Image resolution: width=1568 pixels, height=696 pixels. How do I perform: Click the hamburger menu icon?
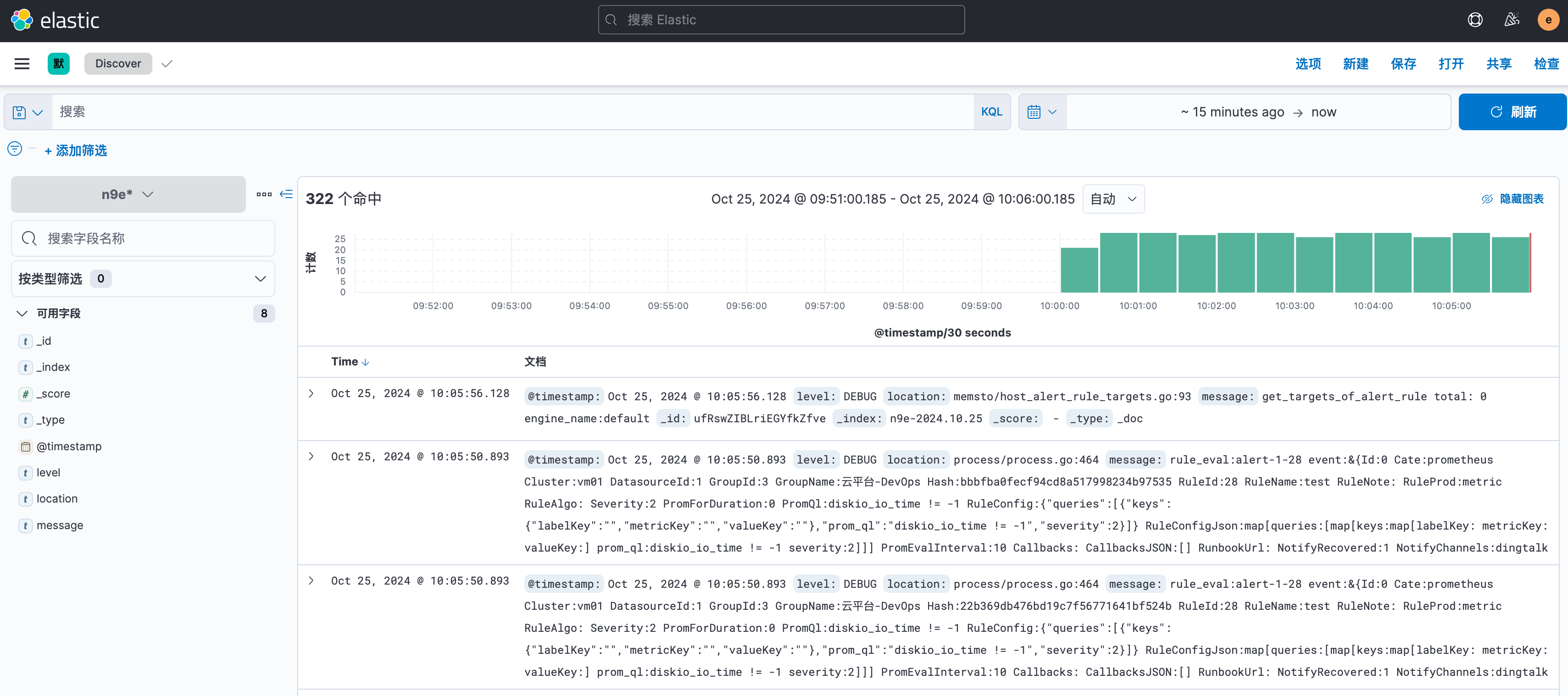23,63
